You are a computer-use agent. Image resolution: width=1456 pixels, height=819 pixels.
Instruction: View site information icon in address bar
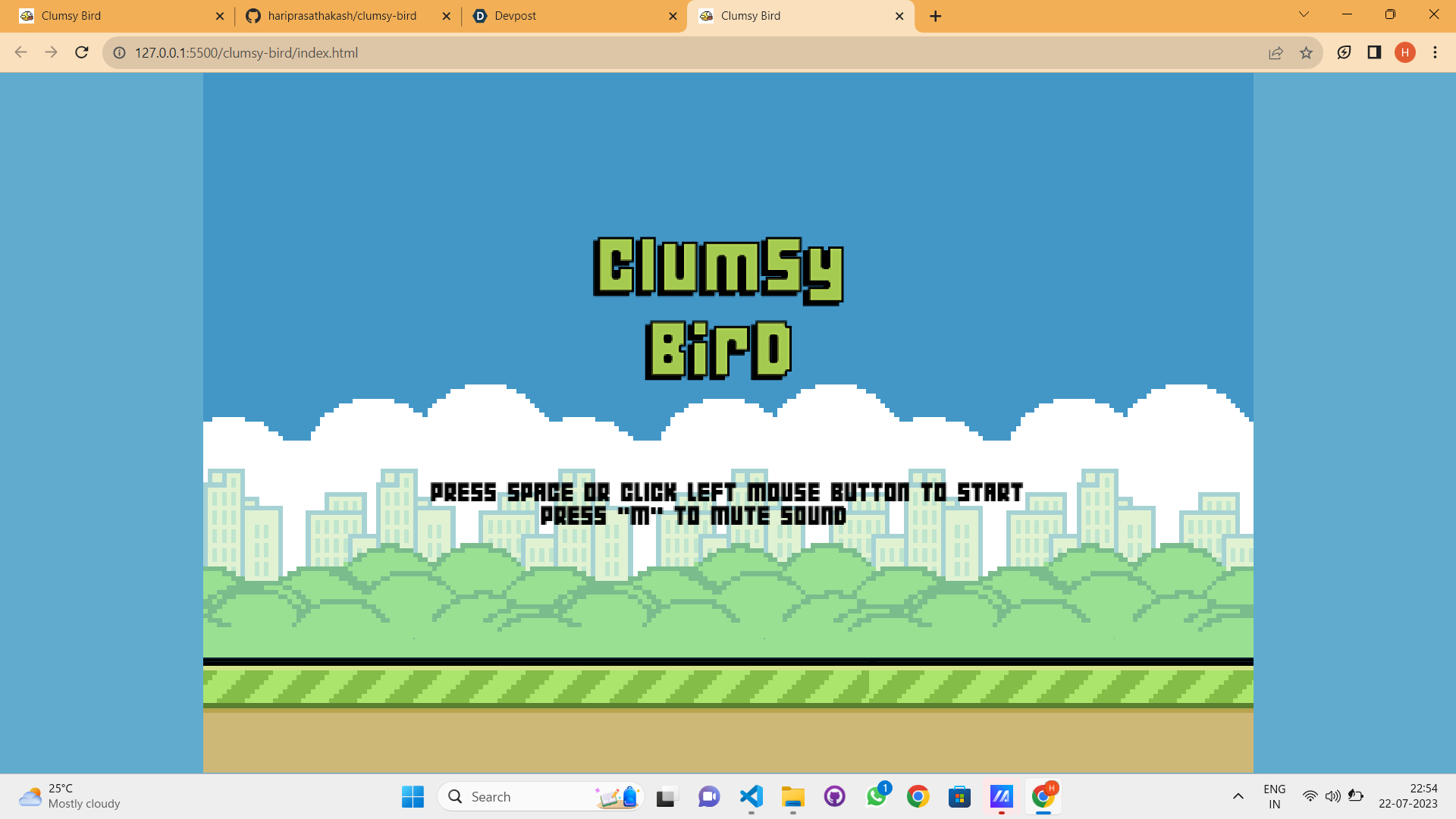pos(119,52)
